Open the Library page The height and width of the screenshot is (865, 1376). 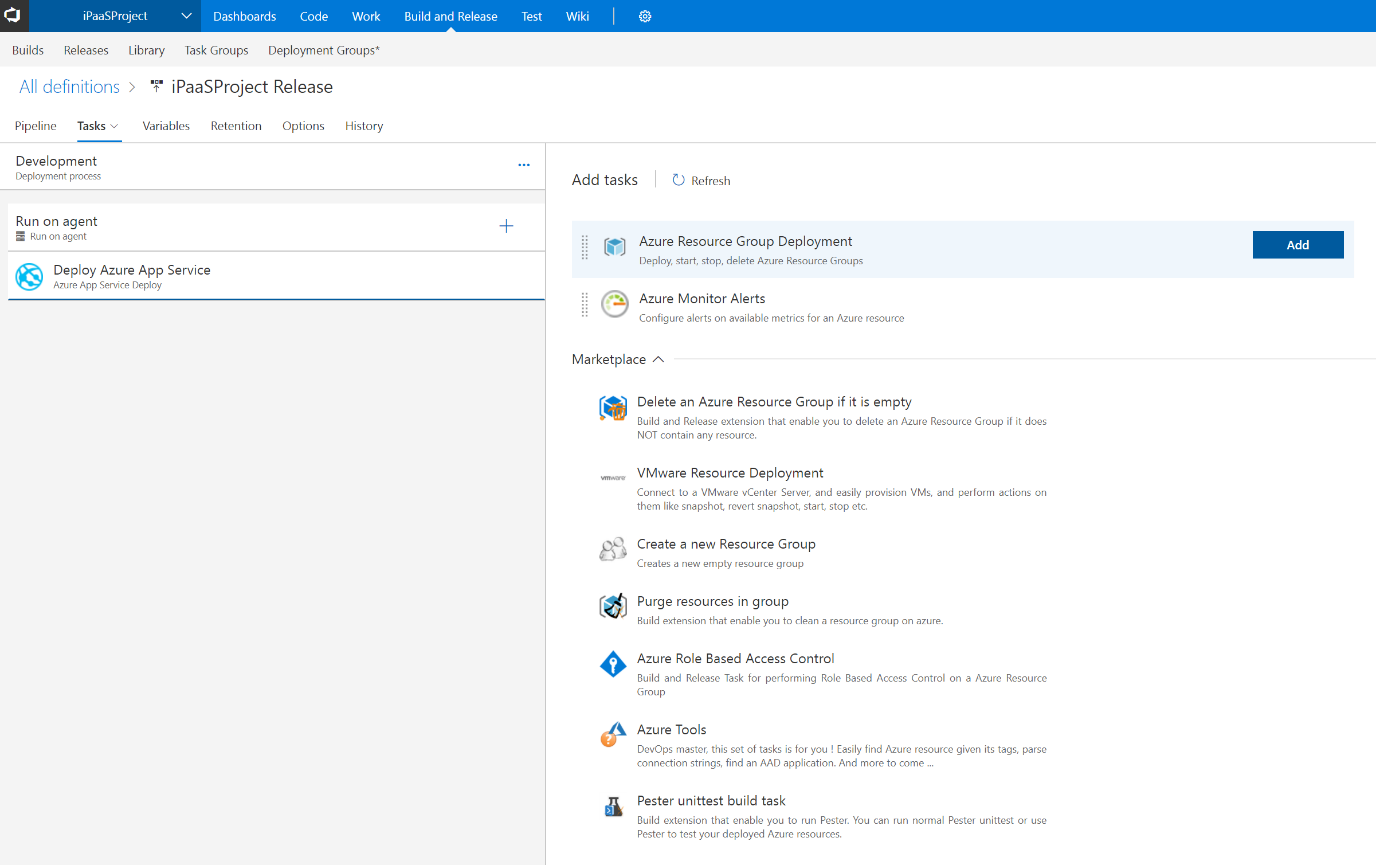pos(146,50)
